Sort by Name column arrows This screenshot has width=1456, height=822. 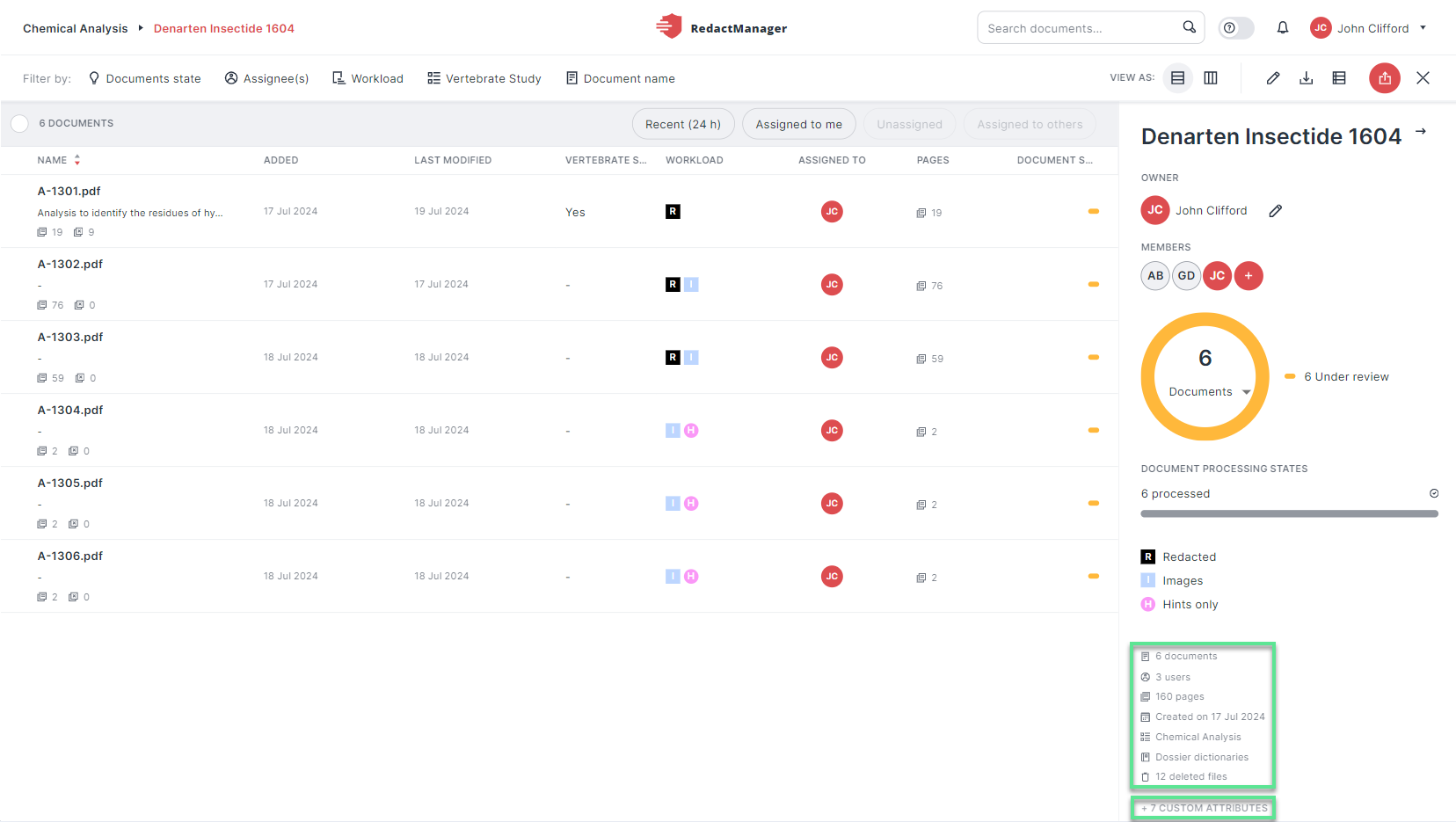click(x=77, y=160)
